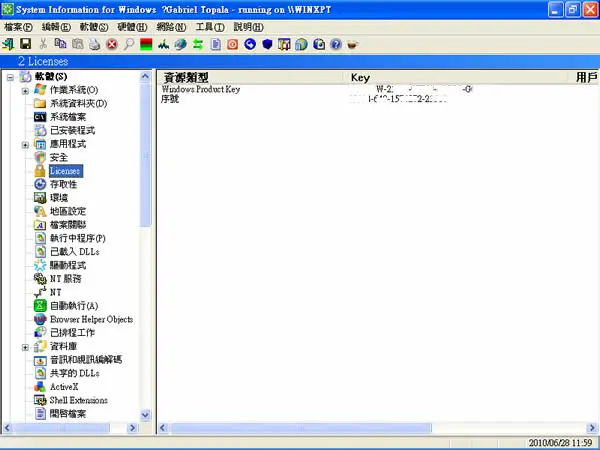
Task: Select the Licenses tree item
Action: (x=66, y=171)
